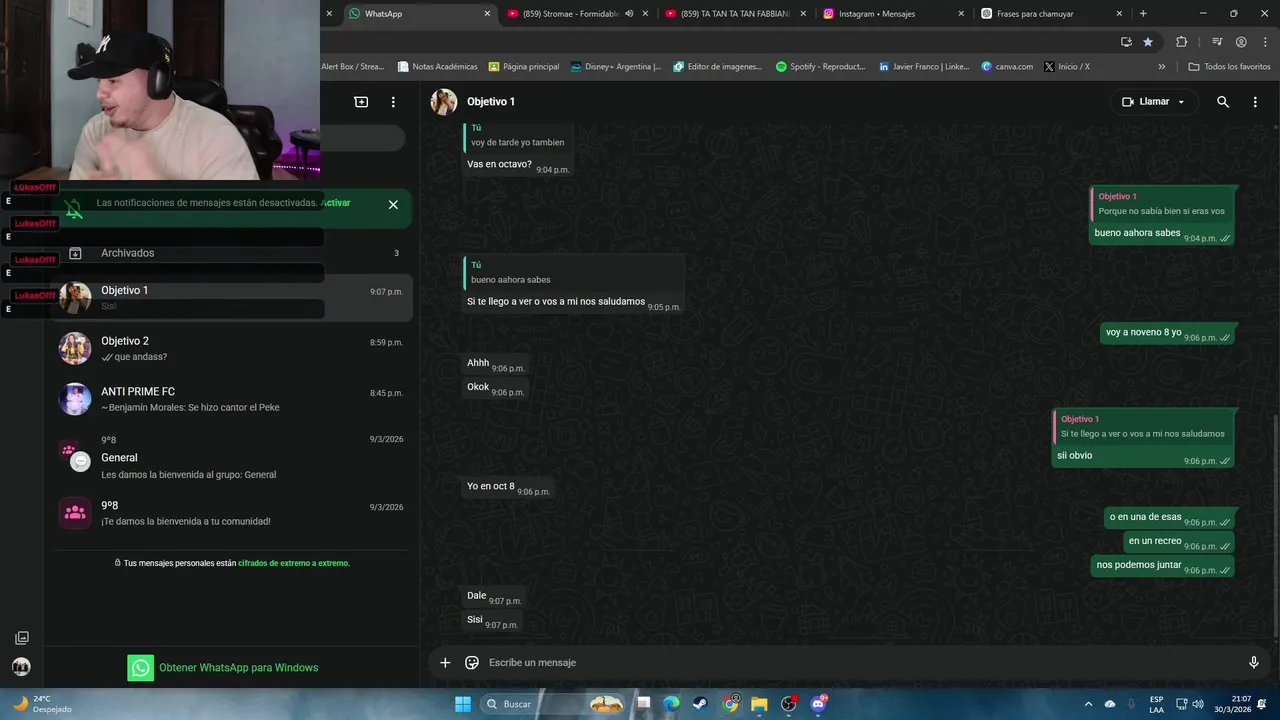
Task: Open the media controls icon in browser toolbar
Action: tap(1217, 42)
